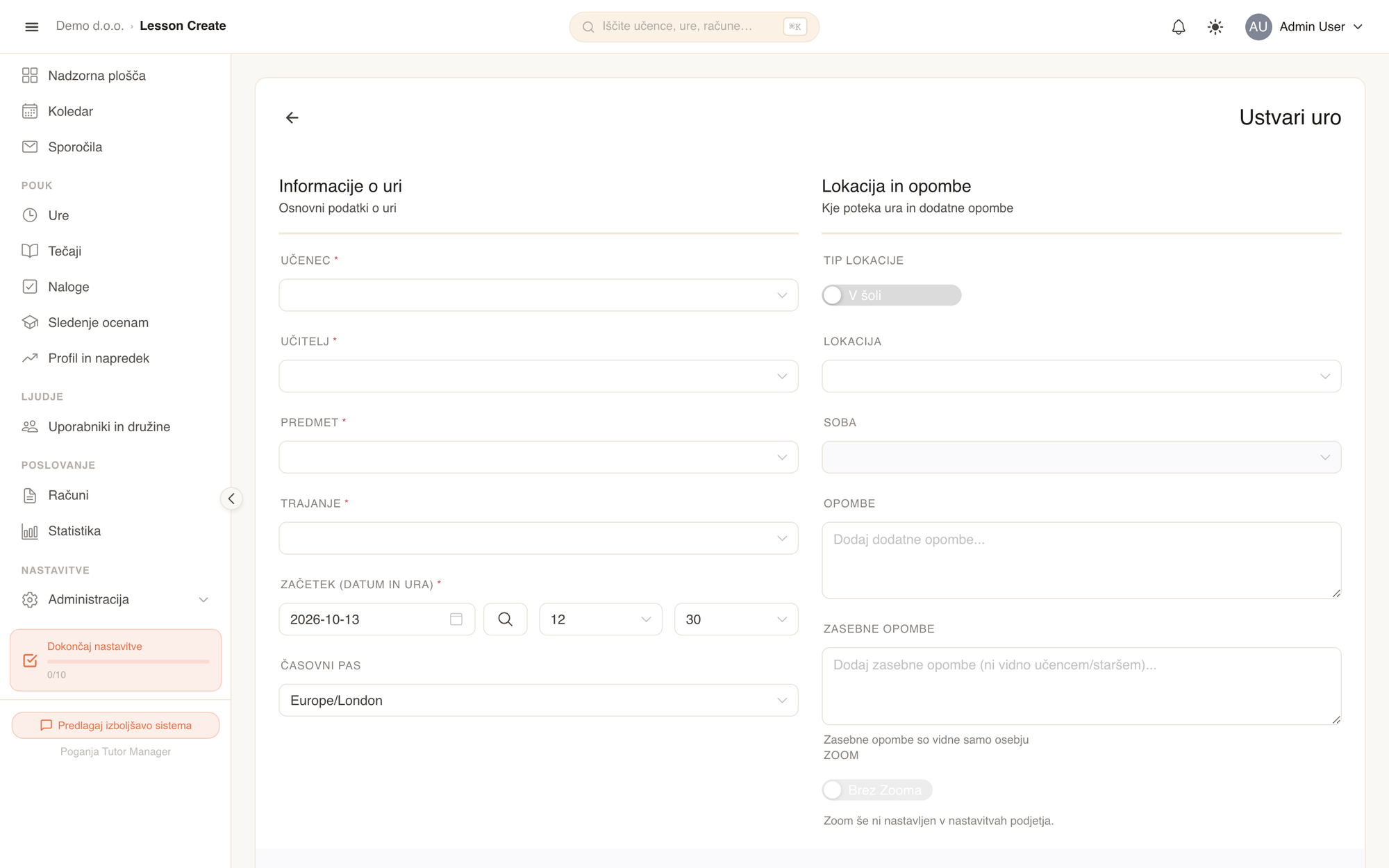Screen dimensions: 1389x868
Task: Click the Tečaji book icon
Action: pyautogui.click(x=30, y=251)
